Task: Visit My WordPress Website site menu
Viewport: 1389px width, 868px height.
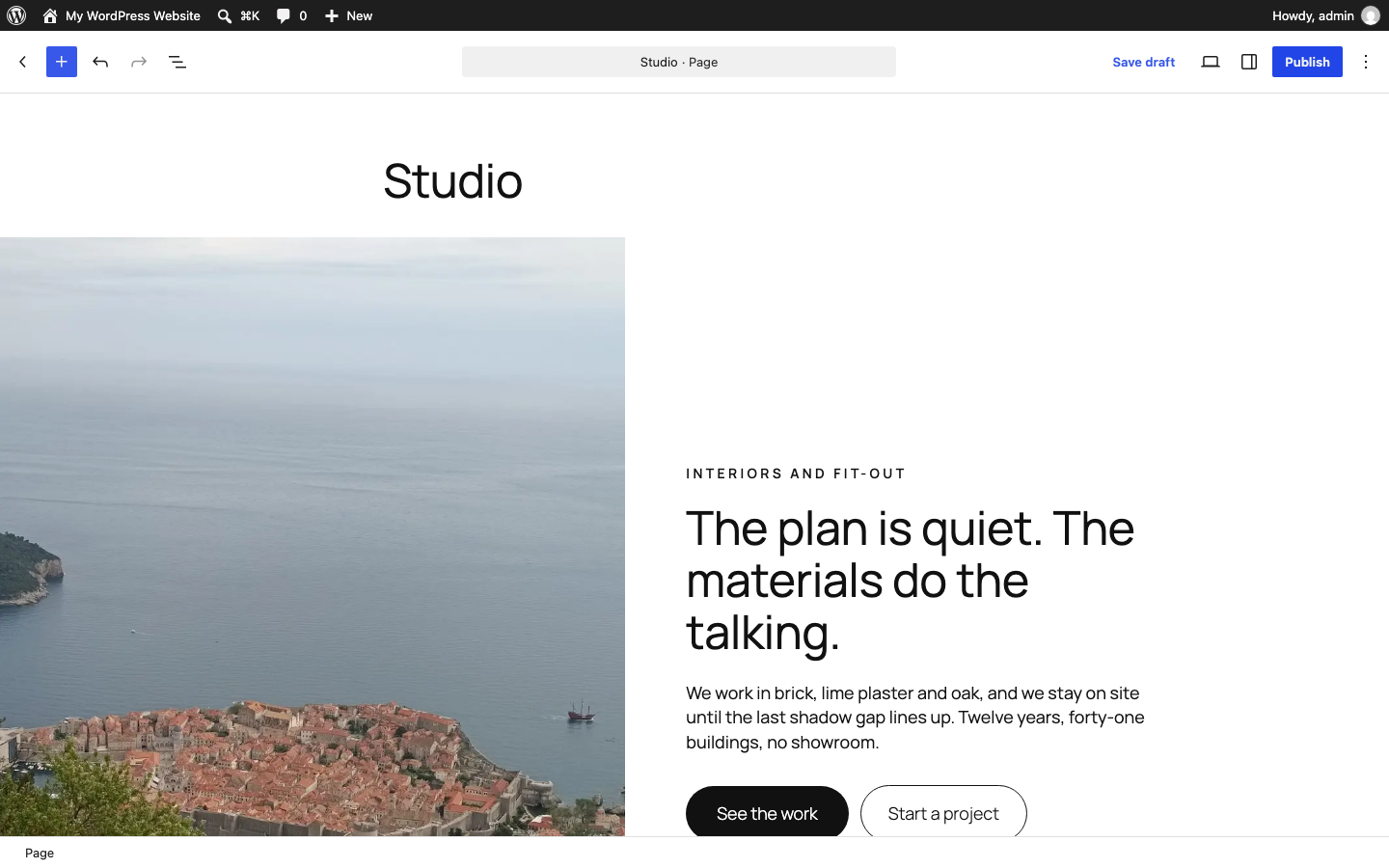Action: point(122,15)
